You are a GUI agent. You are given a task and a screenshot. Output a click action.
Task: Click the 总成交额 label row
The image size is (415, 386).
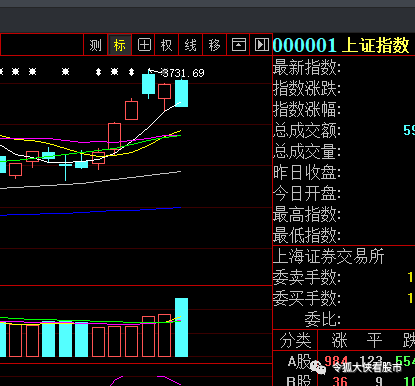click(x=344, y=130)
